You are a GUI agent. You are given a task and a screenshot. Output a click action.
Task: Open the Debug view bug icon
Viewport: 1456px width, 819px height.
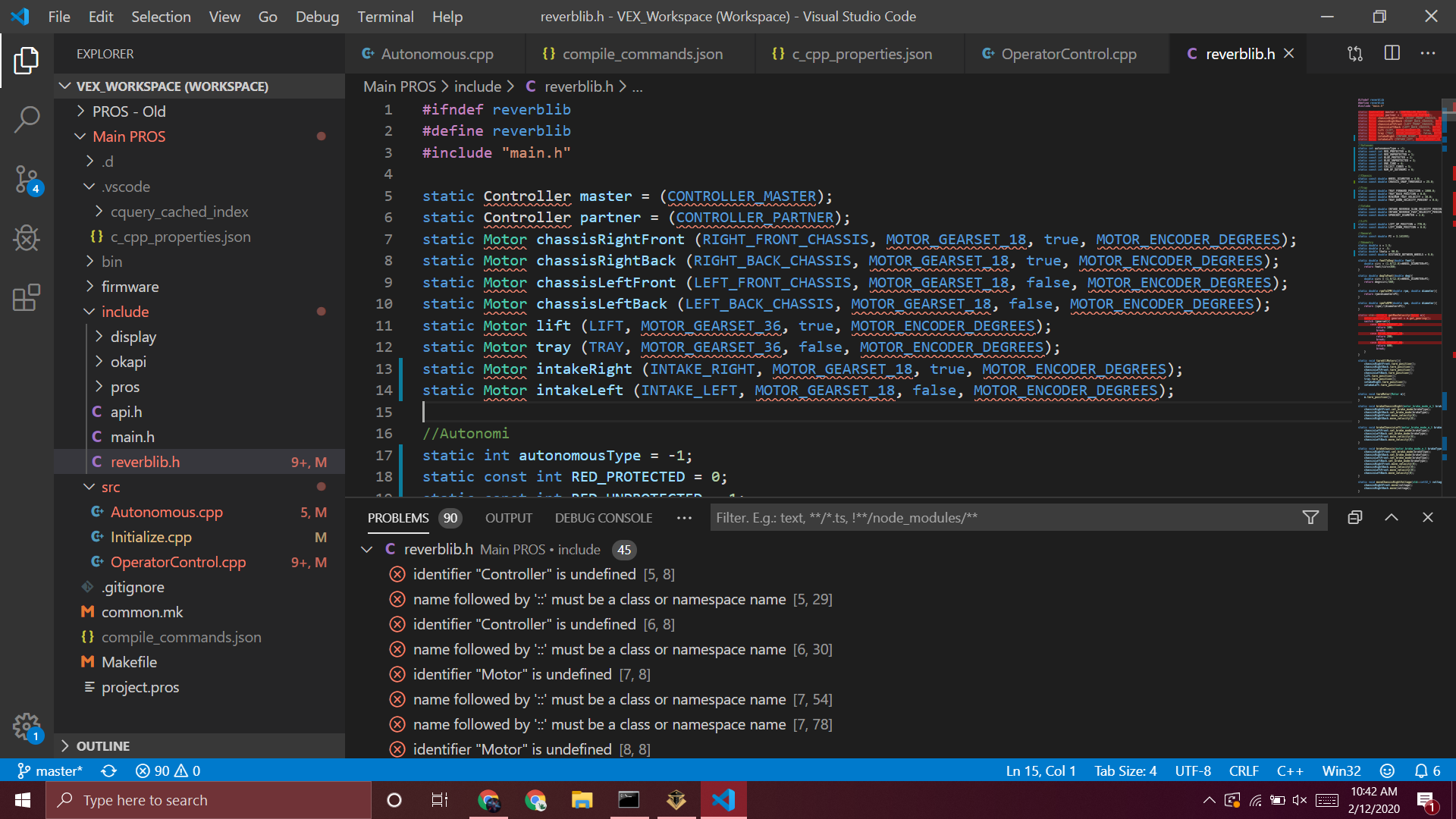(27, 238)
